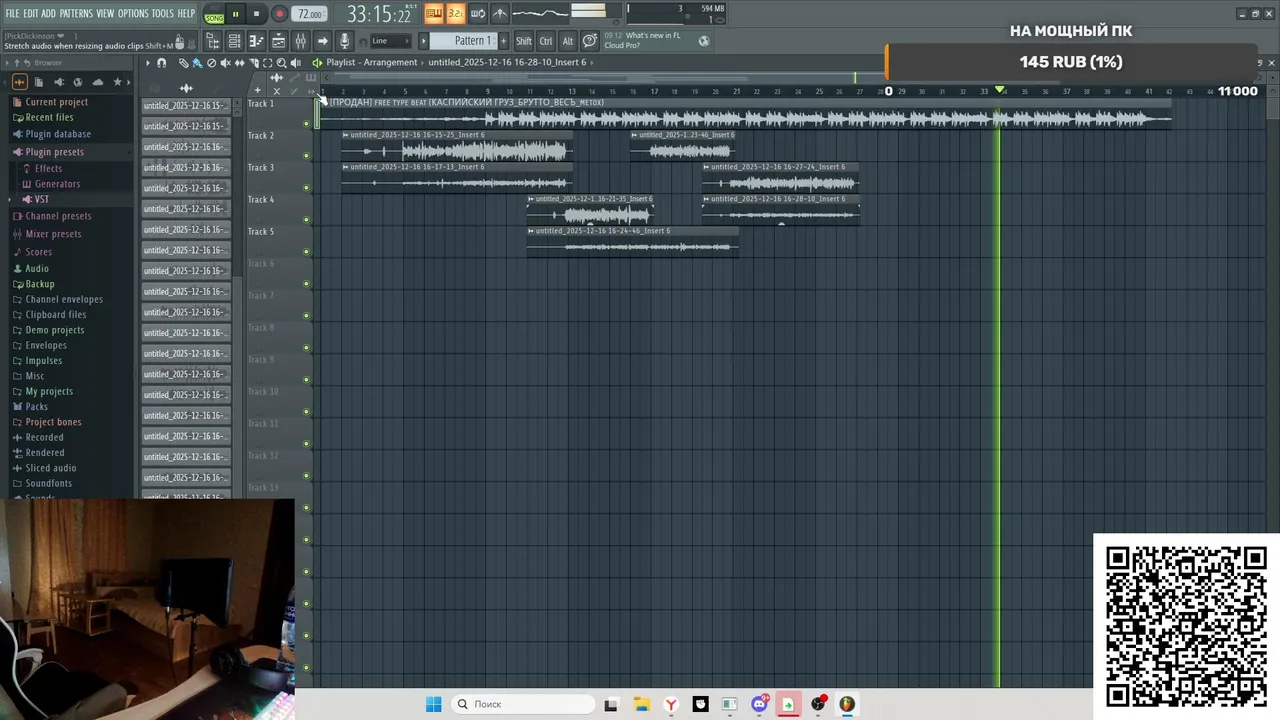
Task: Select the Draw pencil tool in playlist
Action: 183,63
